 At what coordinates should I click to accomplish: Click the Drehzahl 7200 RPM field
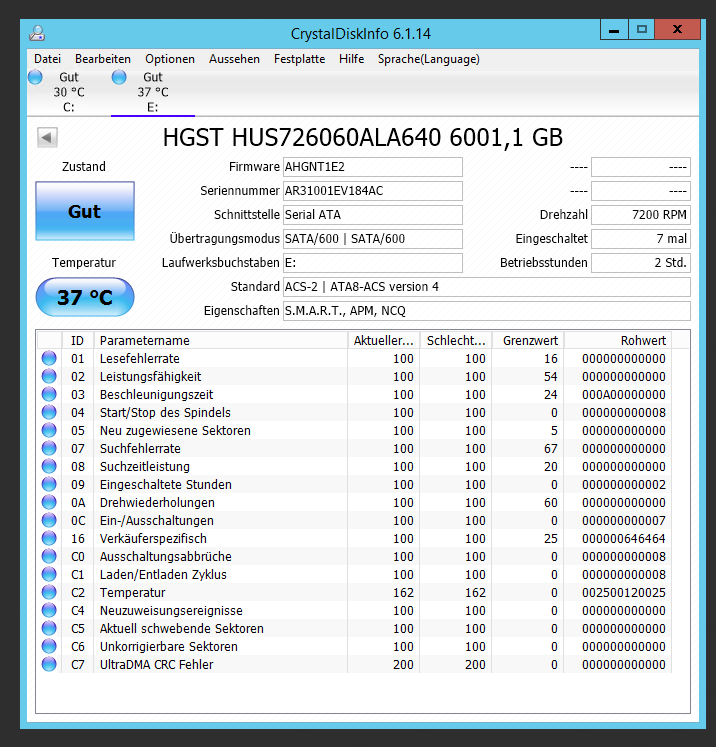pos(641,215)
